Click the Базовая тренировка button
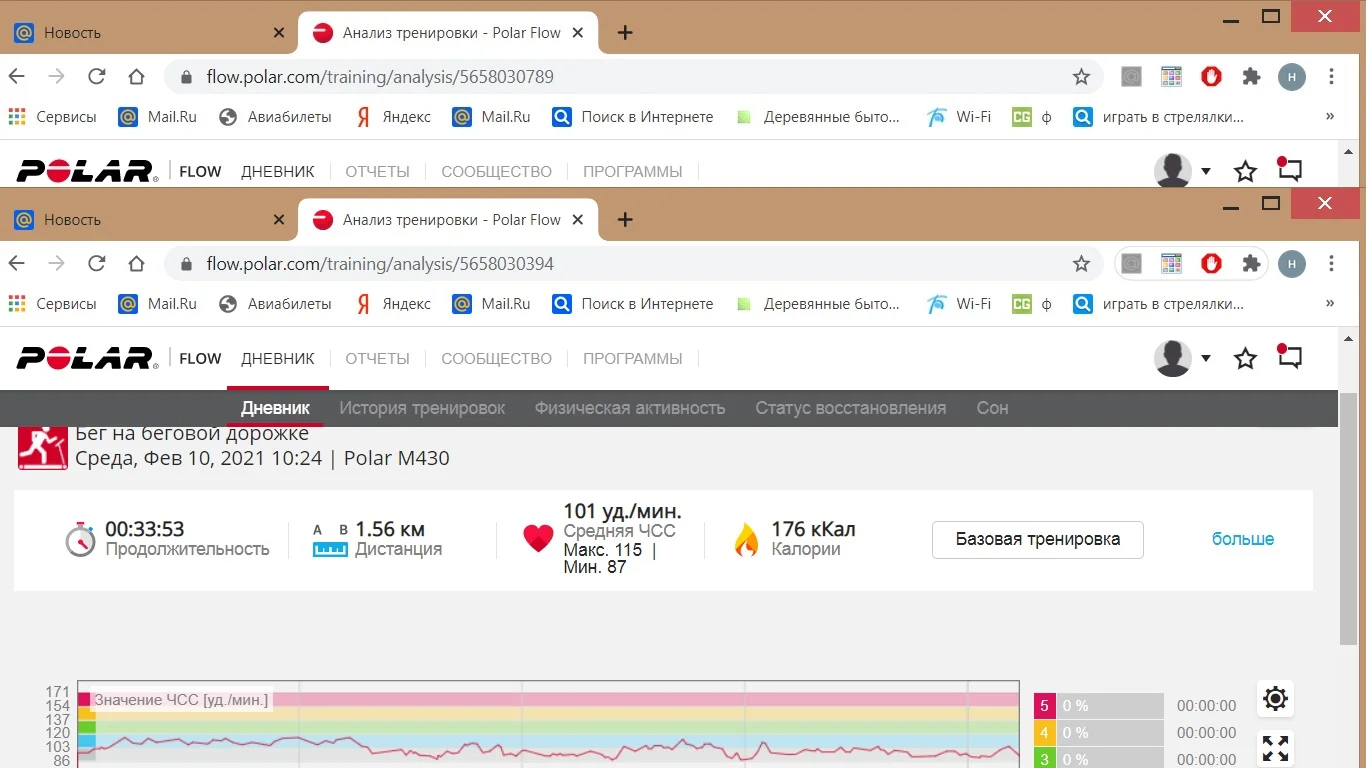1366x768 pixels. coord(1037,539)
